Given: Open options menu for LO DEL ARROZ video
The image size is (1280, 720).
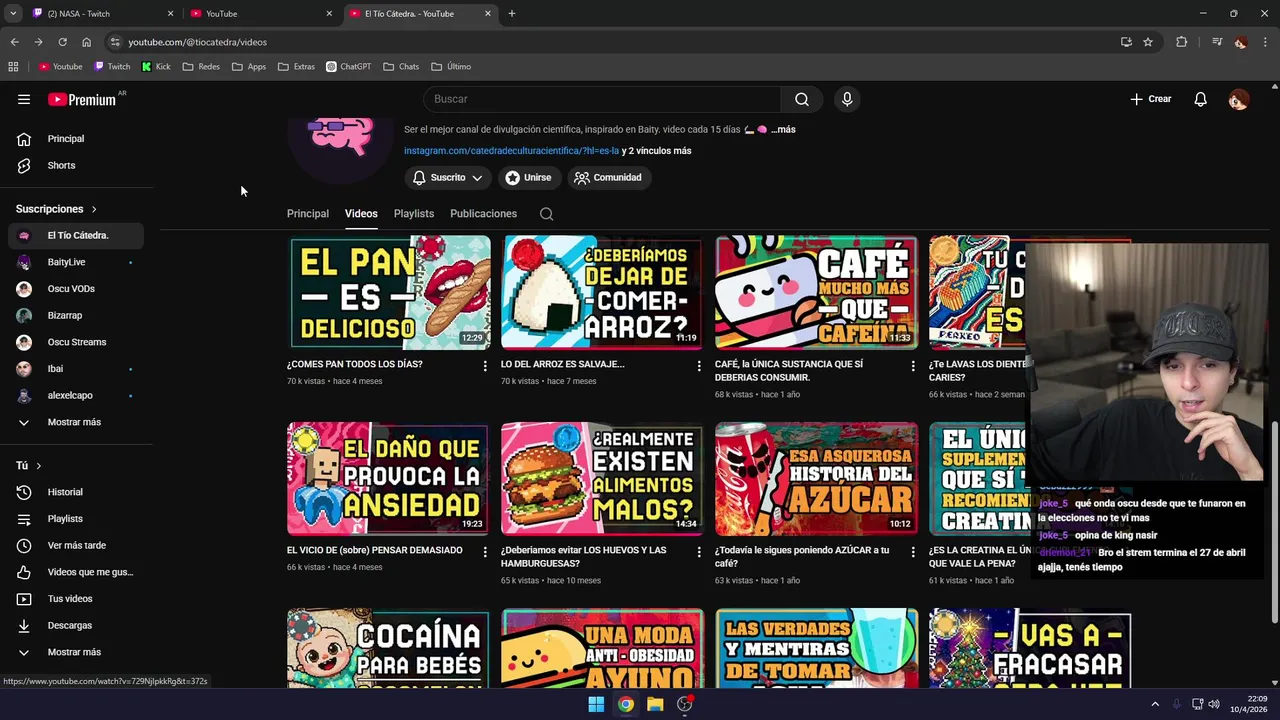Looking at the screenshot, I should 699,366.
